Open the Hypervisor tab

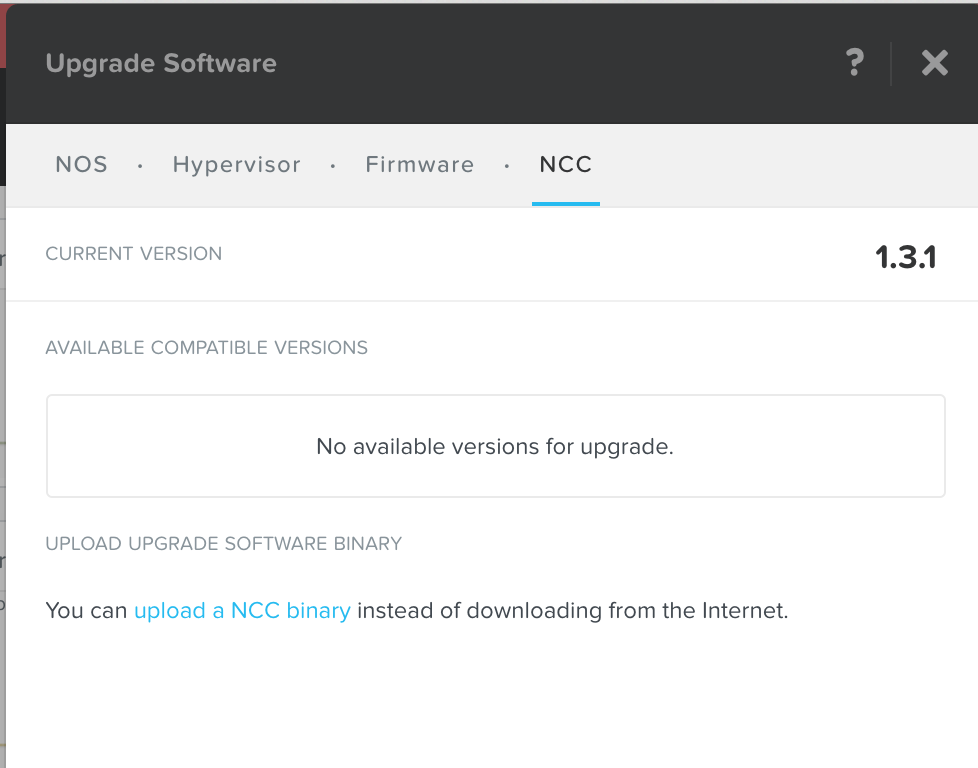237,165
